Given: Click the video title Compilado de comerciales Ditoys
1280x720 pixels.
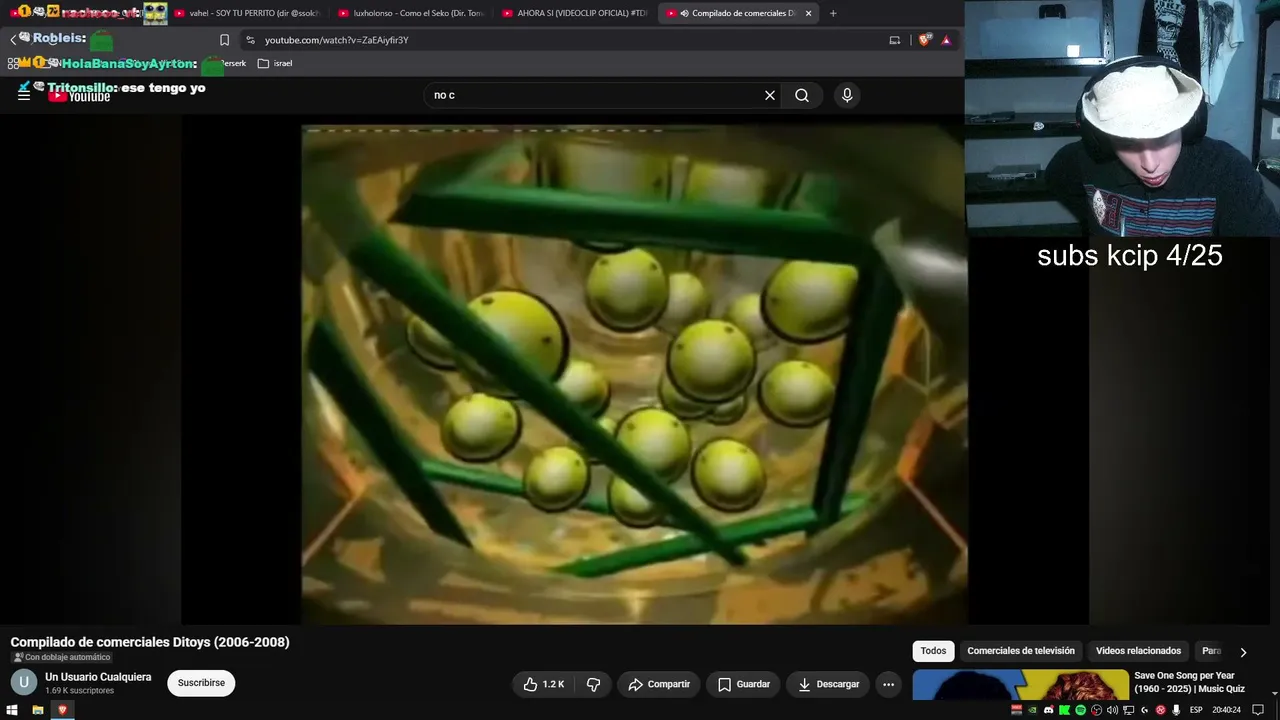Looking at the screenshot, I should point(150,642).
